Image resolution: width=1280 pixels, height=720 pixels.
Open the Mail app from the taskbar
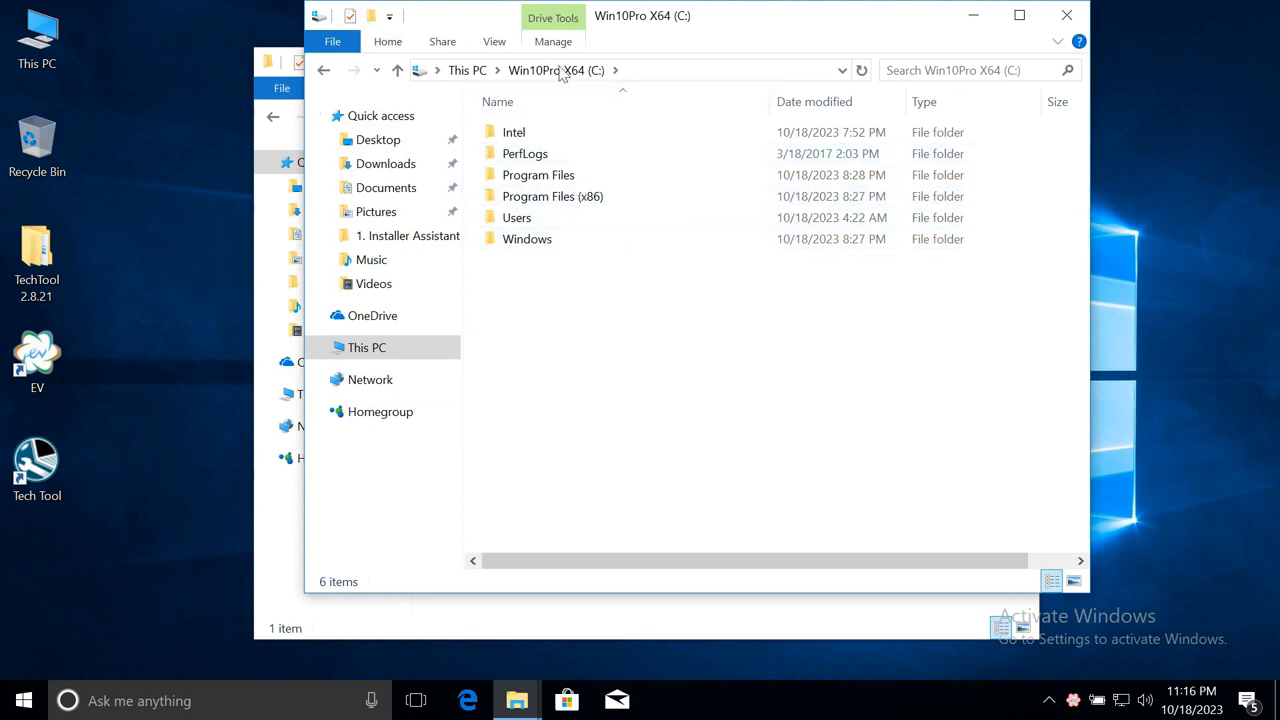point(617,700)
